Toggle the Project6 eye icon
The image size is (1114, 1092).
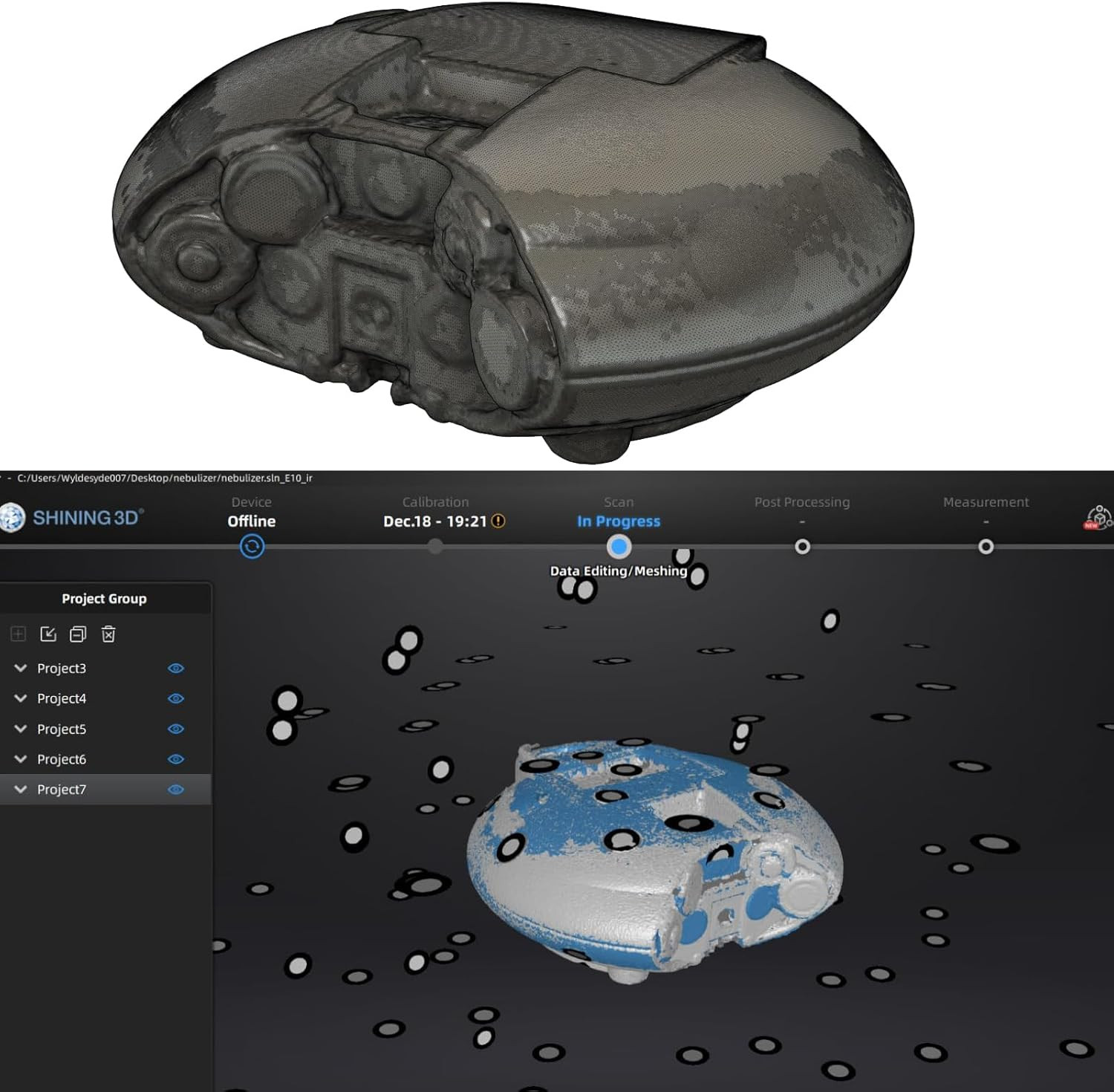176,759
